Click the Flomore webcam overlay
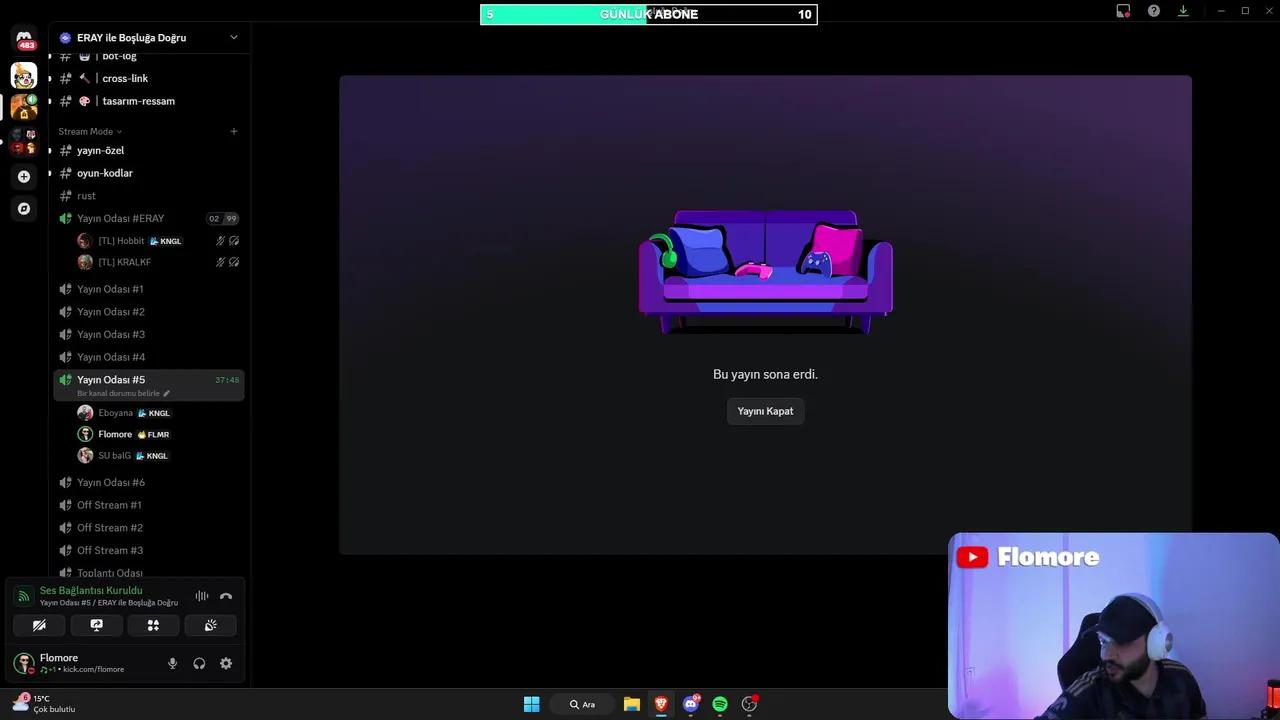Screen dimensions: 1280x720 1114,626
